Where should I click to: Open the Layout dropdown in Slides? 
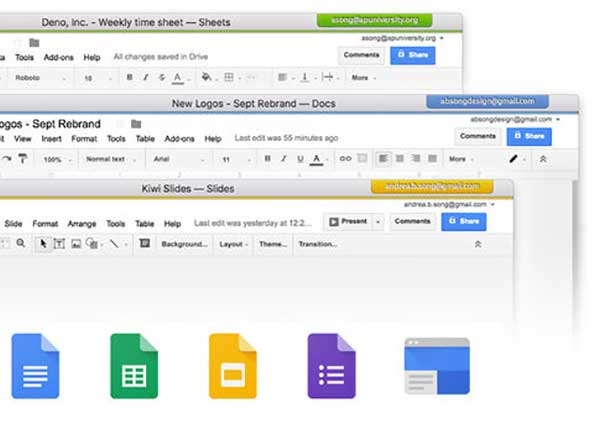(x=233, y=244)
